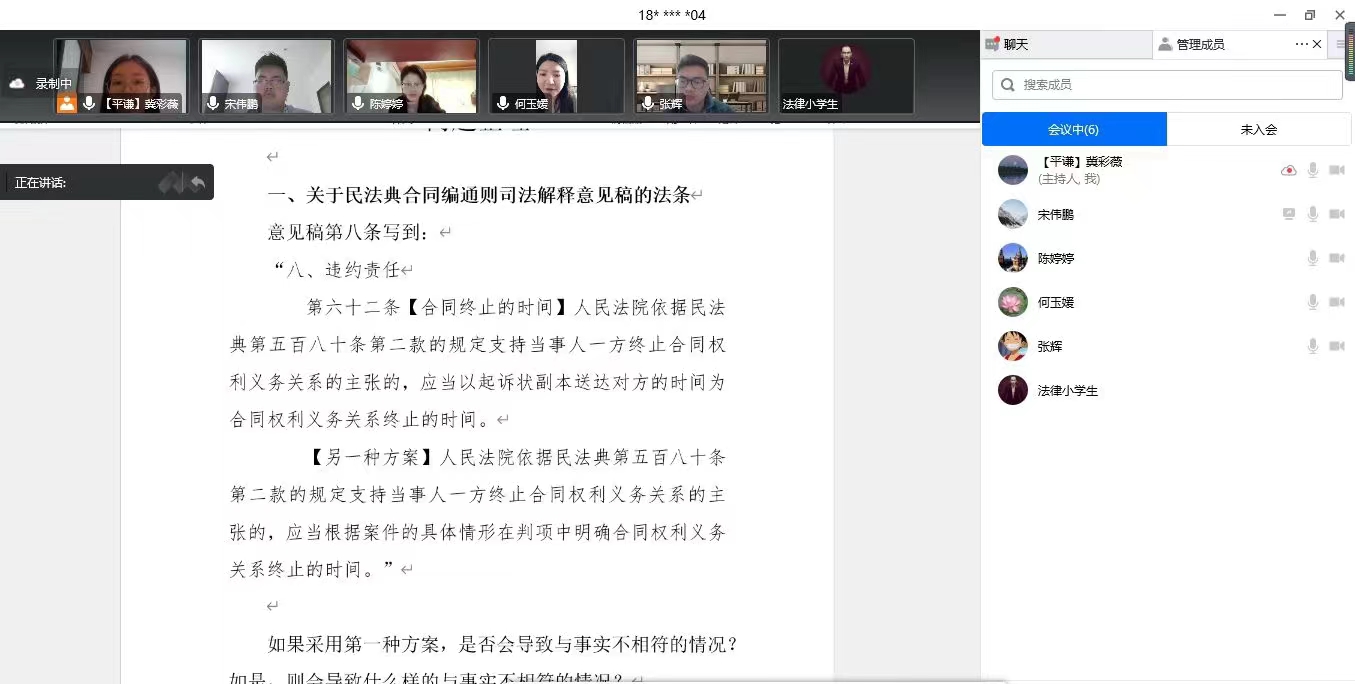This screenshot has height=684, width=1355.
Task: Click the 录制中 cloud recording indicator
Action: (39, 84)
